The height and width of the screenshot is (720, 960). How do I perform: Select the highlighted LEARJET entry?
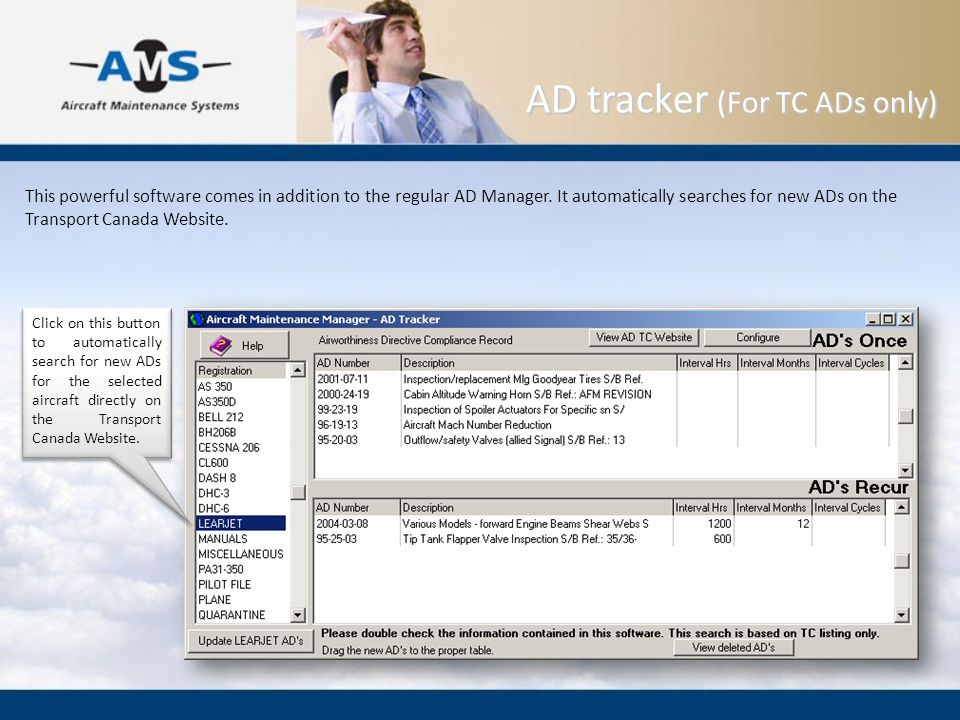coord(241,523)
